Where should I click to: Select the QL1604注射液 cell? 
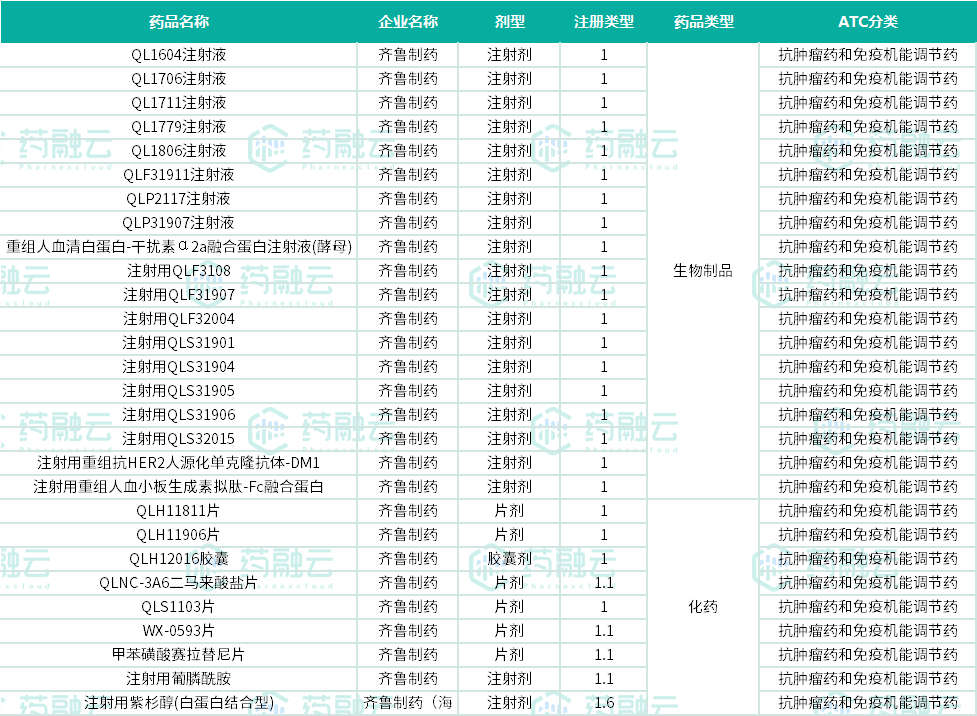pos(178,55)
